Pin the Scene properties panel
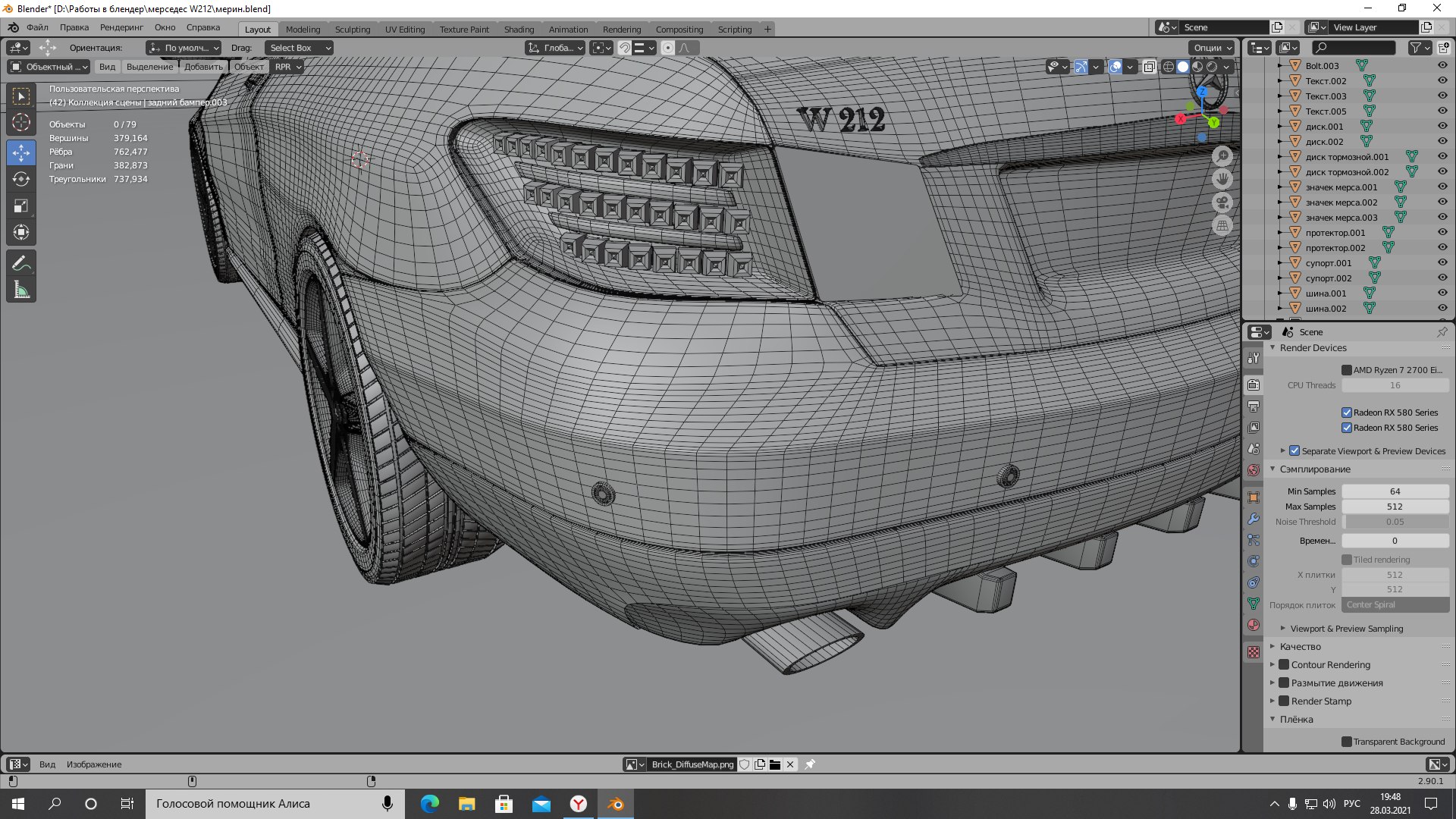The image size is (1456, 819). click(1442, 332)
